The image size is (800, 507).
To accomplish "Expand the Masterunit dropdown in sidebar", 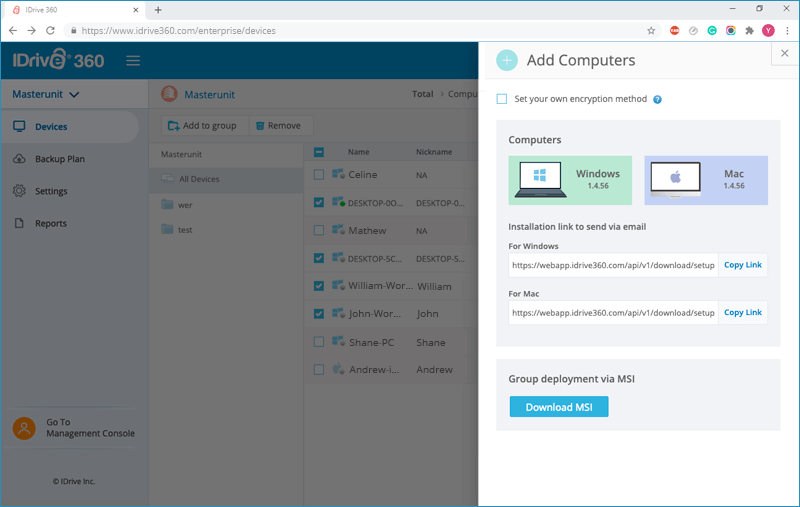I will tap(46, 94).
